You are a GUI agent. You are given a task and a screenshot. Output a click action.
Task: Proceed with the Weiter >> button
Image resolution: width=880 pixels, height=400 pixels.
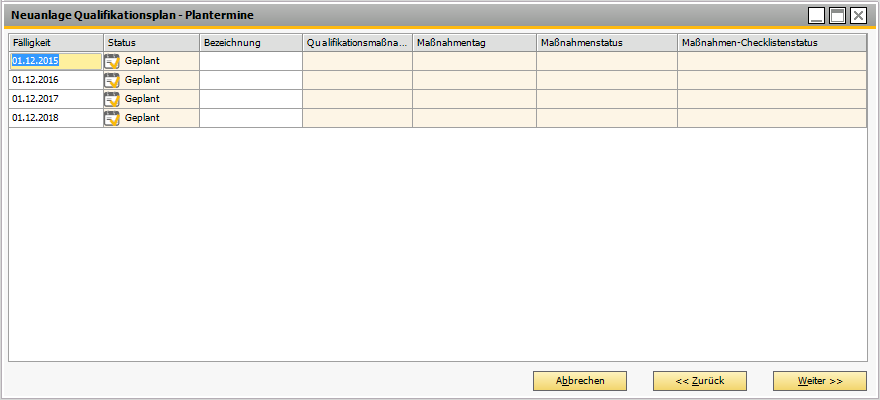pyautogui.click(x=819, y=381)
